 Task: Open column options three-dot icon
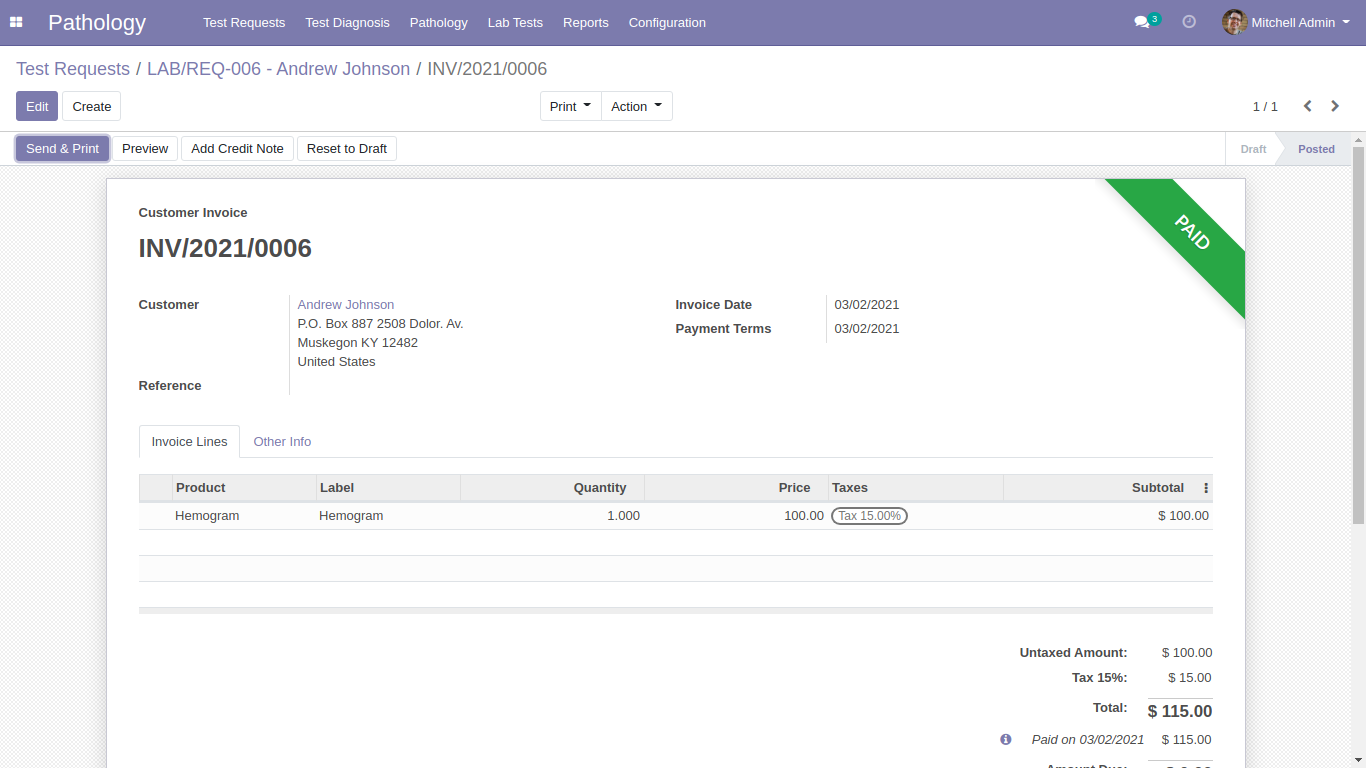[x=1206, y=488]
